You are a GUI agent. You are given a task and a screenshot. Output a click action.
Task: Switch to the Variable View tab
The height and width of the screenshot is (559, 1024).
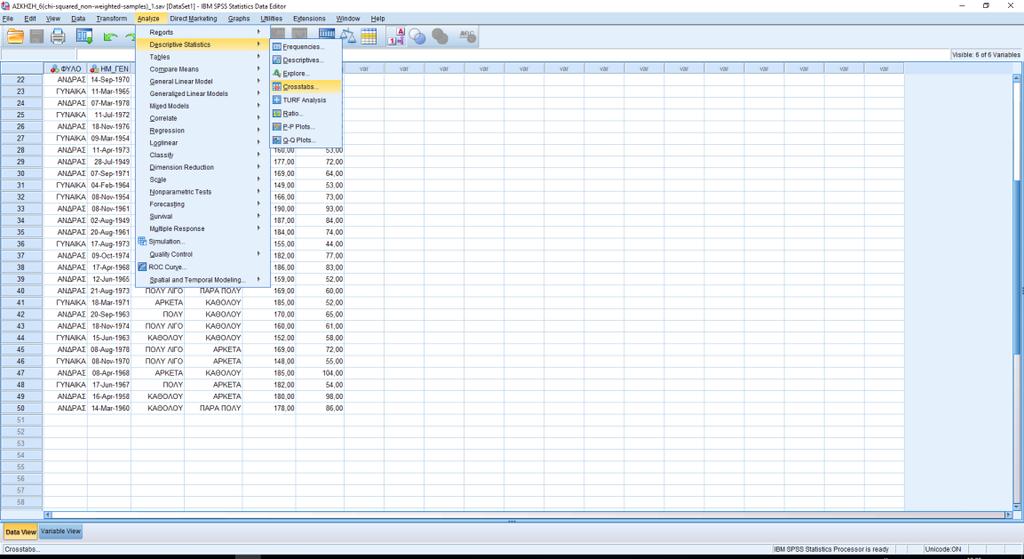(61, 532)
